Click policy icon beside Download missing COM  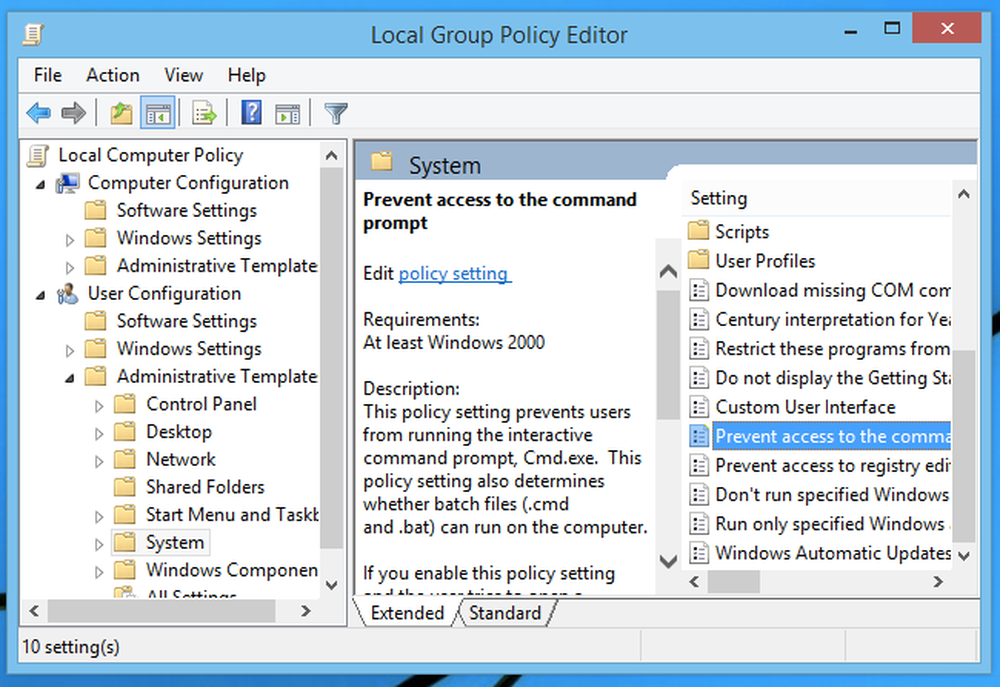(x=699, y=290)
